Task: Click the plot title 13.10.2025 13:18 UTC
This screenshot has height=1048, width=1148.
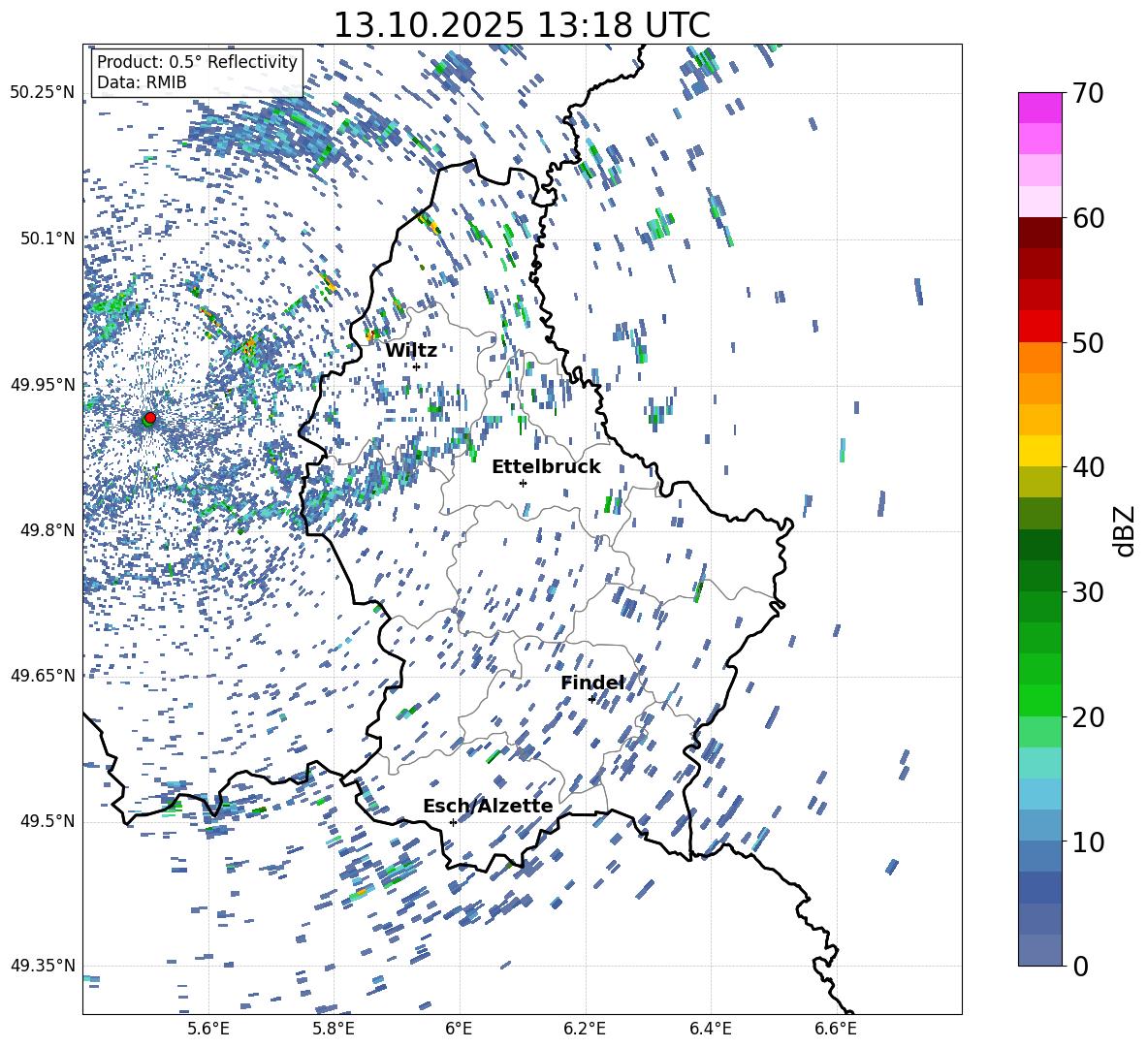Action: pyautogui.click(x=522, y=25)
